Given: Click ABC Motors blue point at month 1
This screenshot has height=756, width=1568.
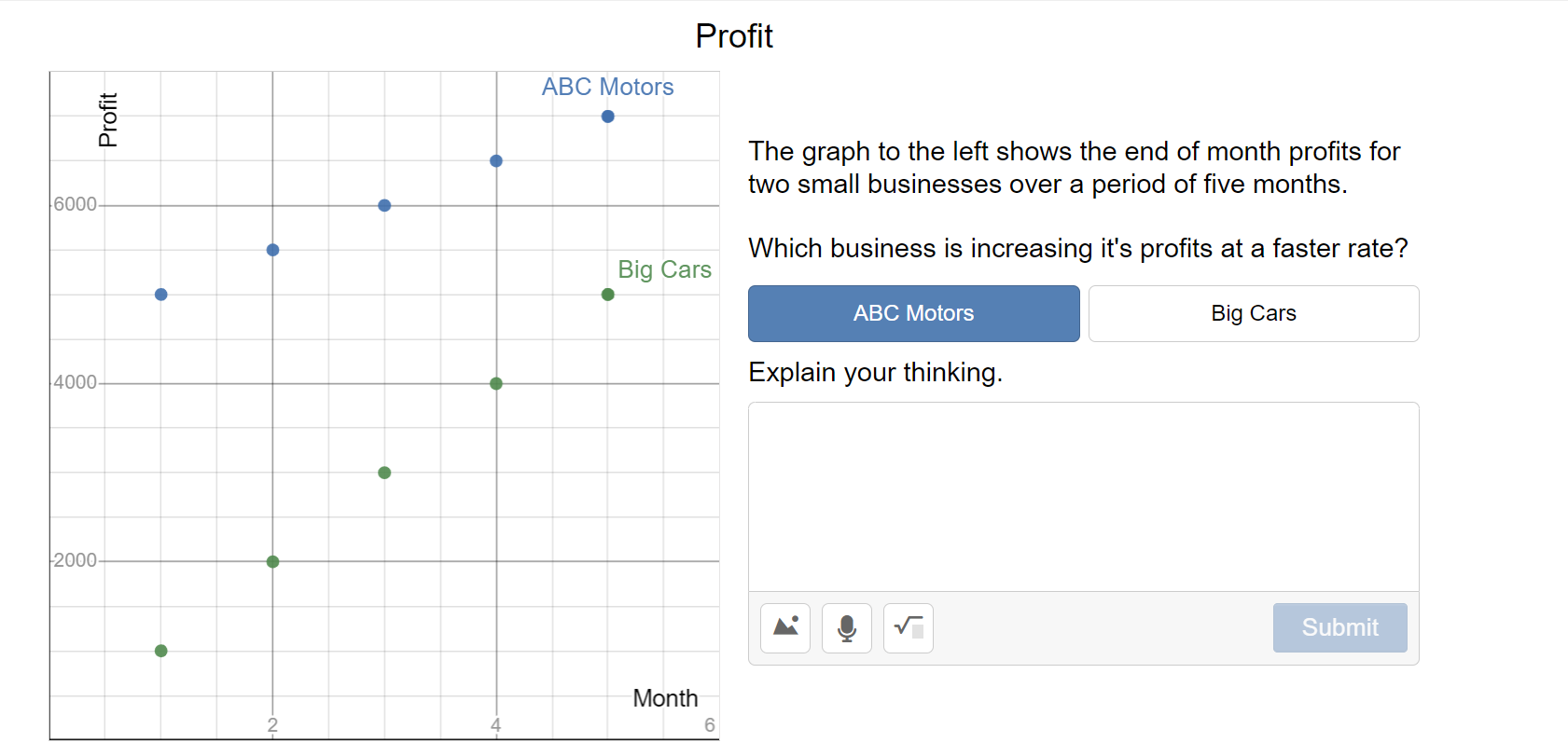Looking at the screenshot, I should coord(161,295).
